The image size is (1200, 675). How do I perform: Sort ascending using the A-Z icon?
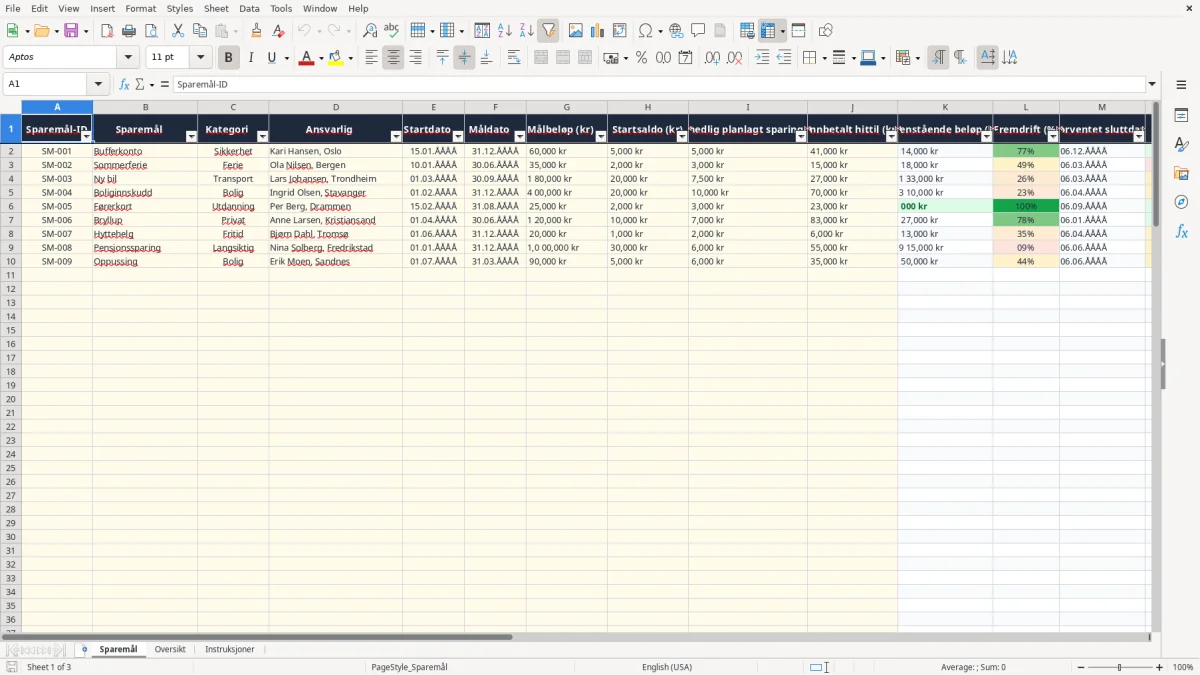point(505,31)
